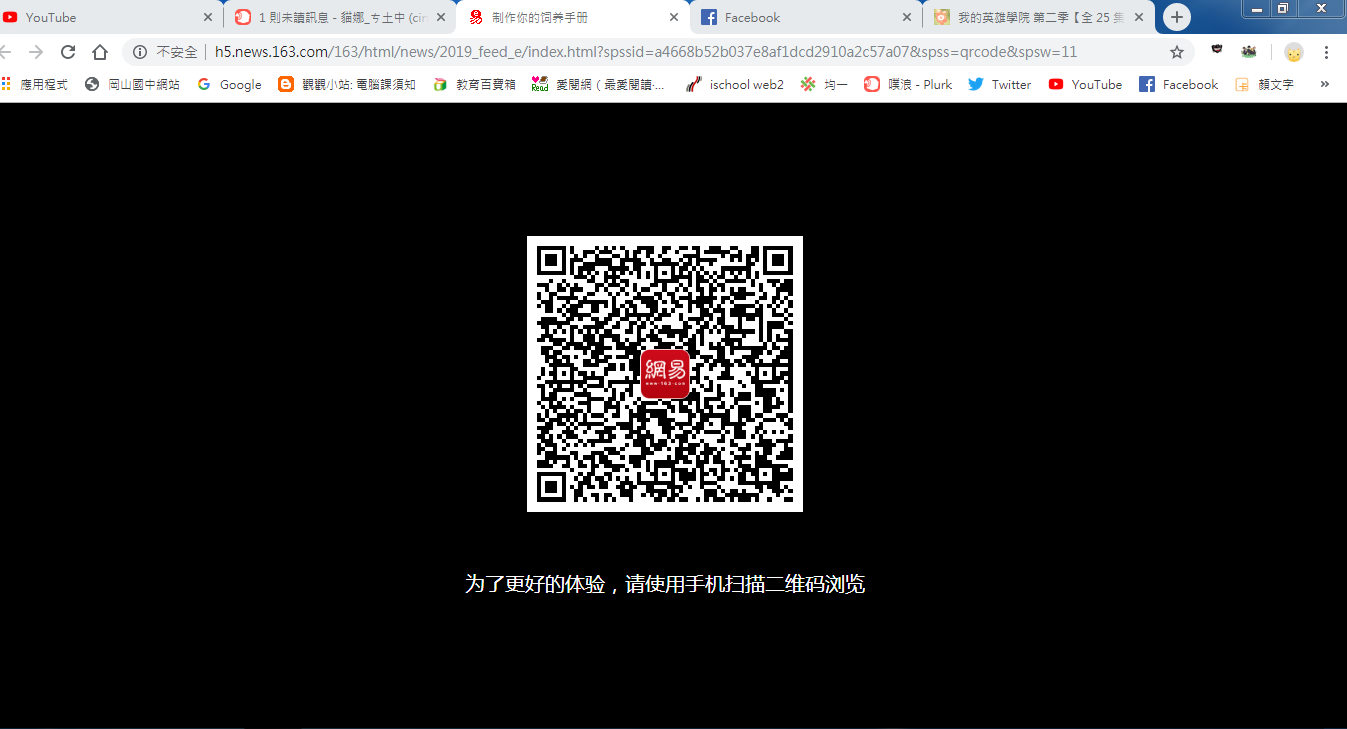Close the YouTube tab
This screenshot has height=729, width=1347.
(x=208, y=17)
